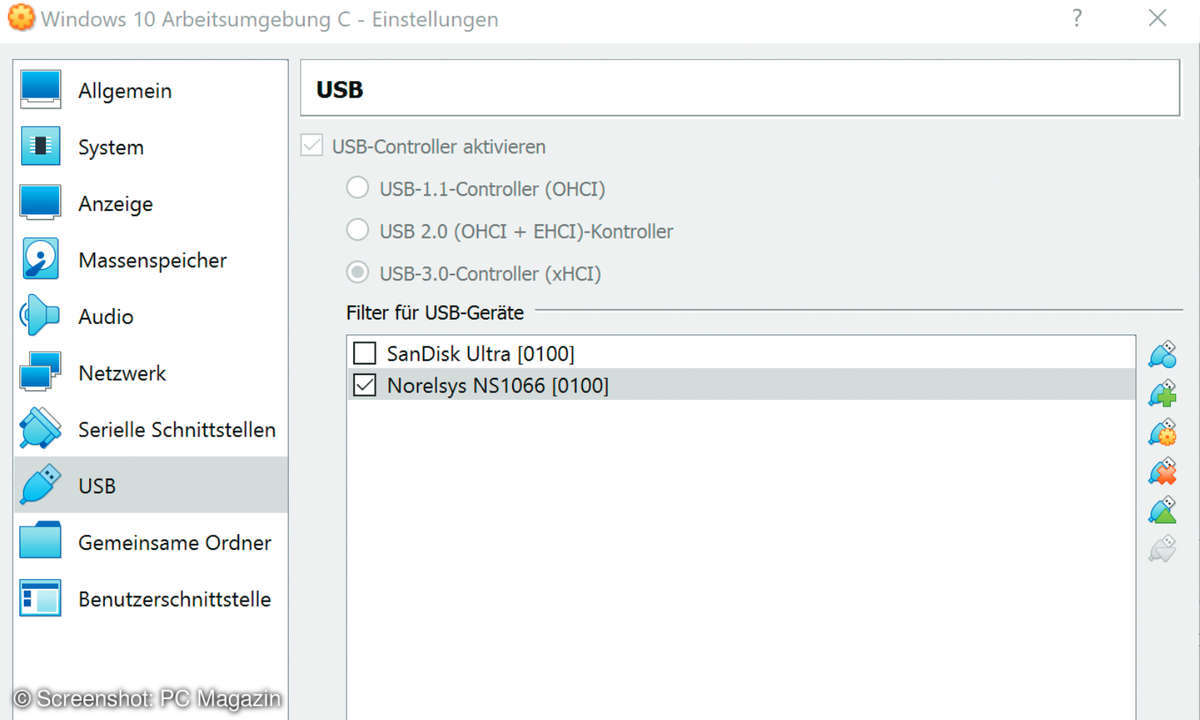
Task: Choose the USB-3.0-Controller (xHCI) radio button
Action: [x=357, y=272]
